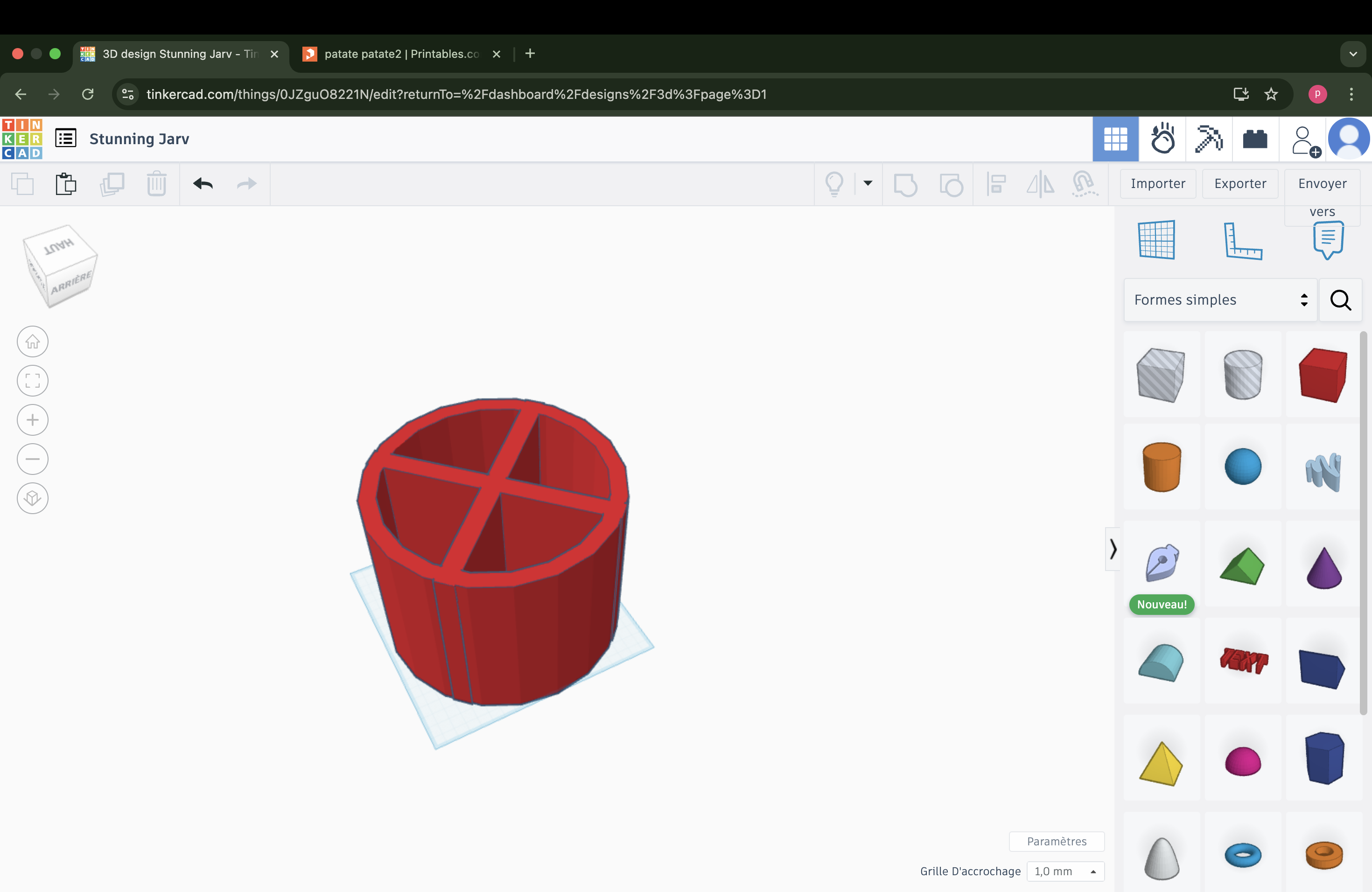Image resolution: width=1372 pixels, height=892 pixels.
Task: Click the Group shapes icon
Action: 905,184
